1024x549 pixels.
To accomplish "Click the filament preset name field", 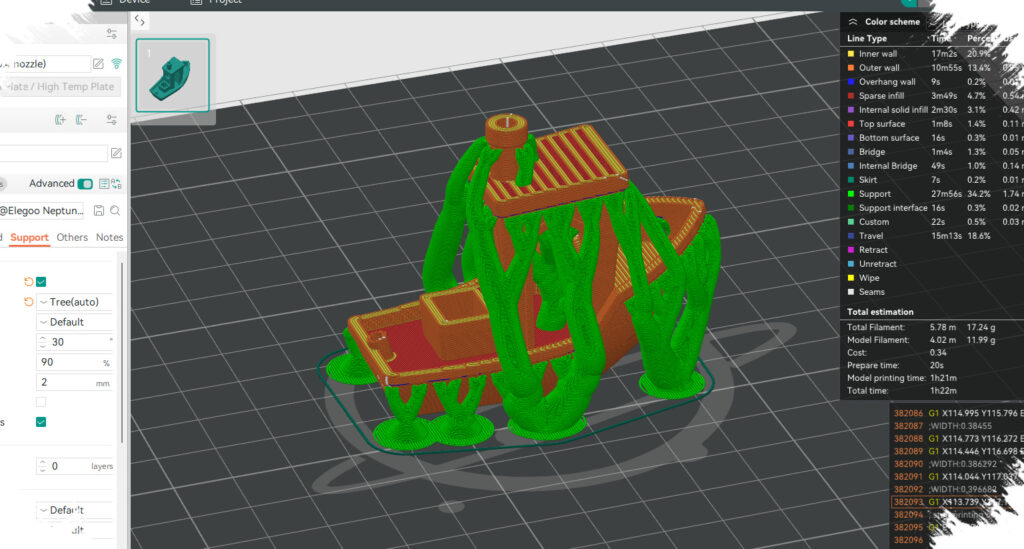I will 54,153.
